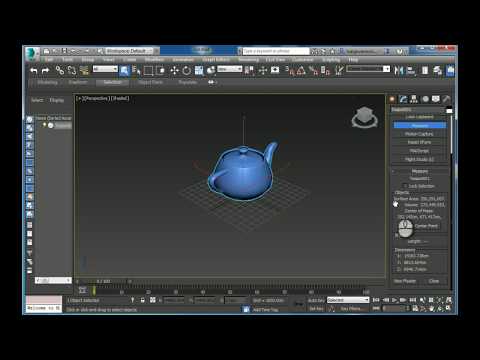The width and height of the screenshot is (480, 360).
Task: Open the Named Selection Sets dropdown
Action: pos(368,69)
